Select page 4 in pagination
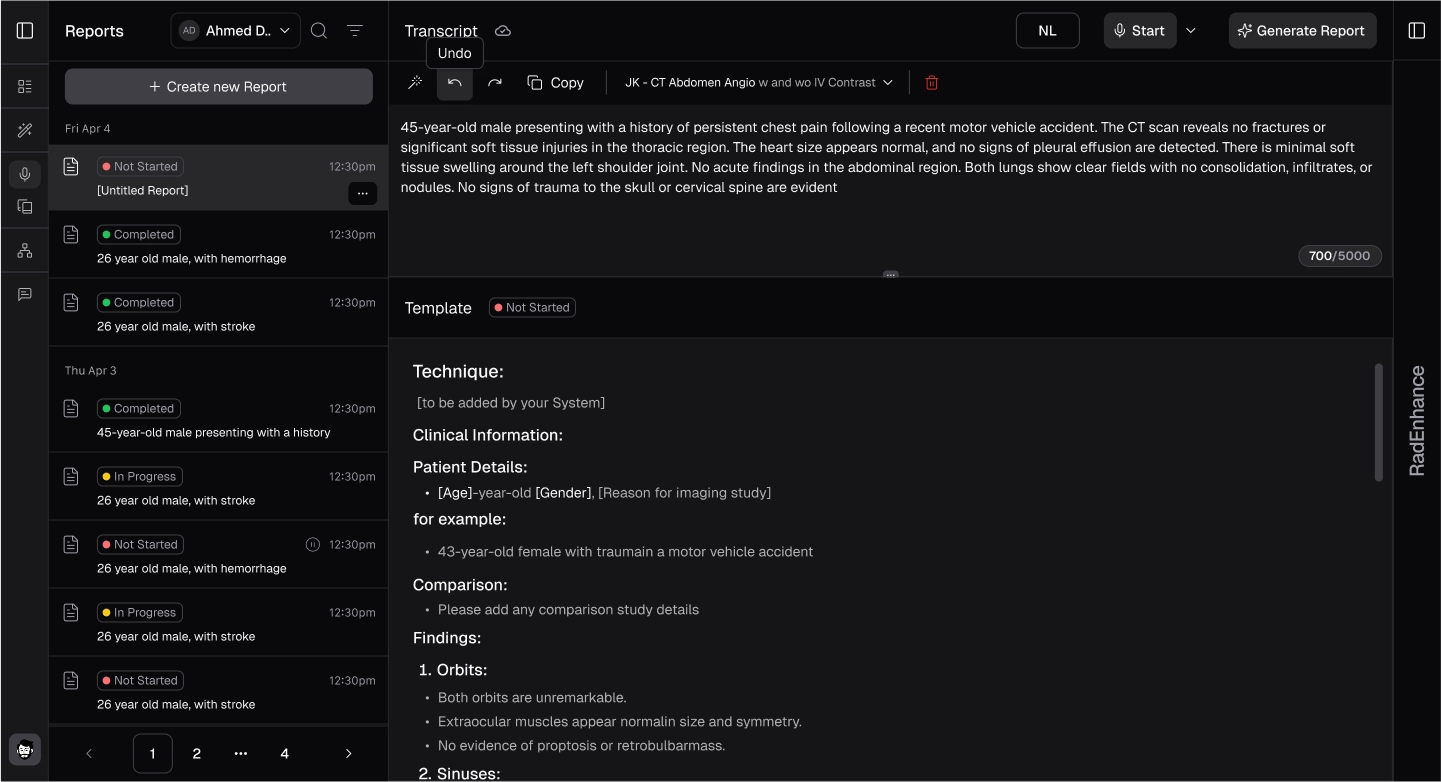This screenshot has width=1441, height=782. pos(285,754)
